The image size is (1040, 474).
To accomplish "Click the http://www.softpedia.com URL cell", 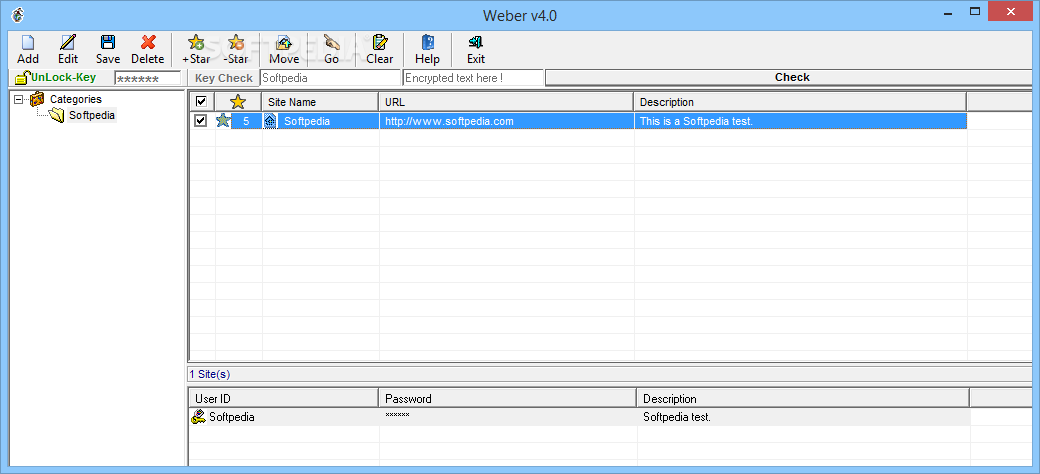I will click(507, 121).
